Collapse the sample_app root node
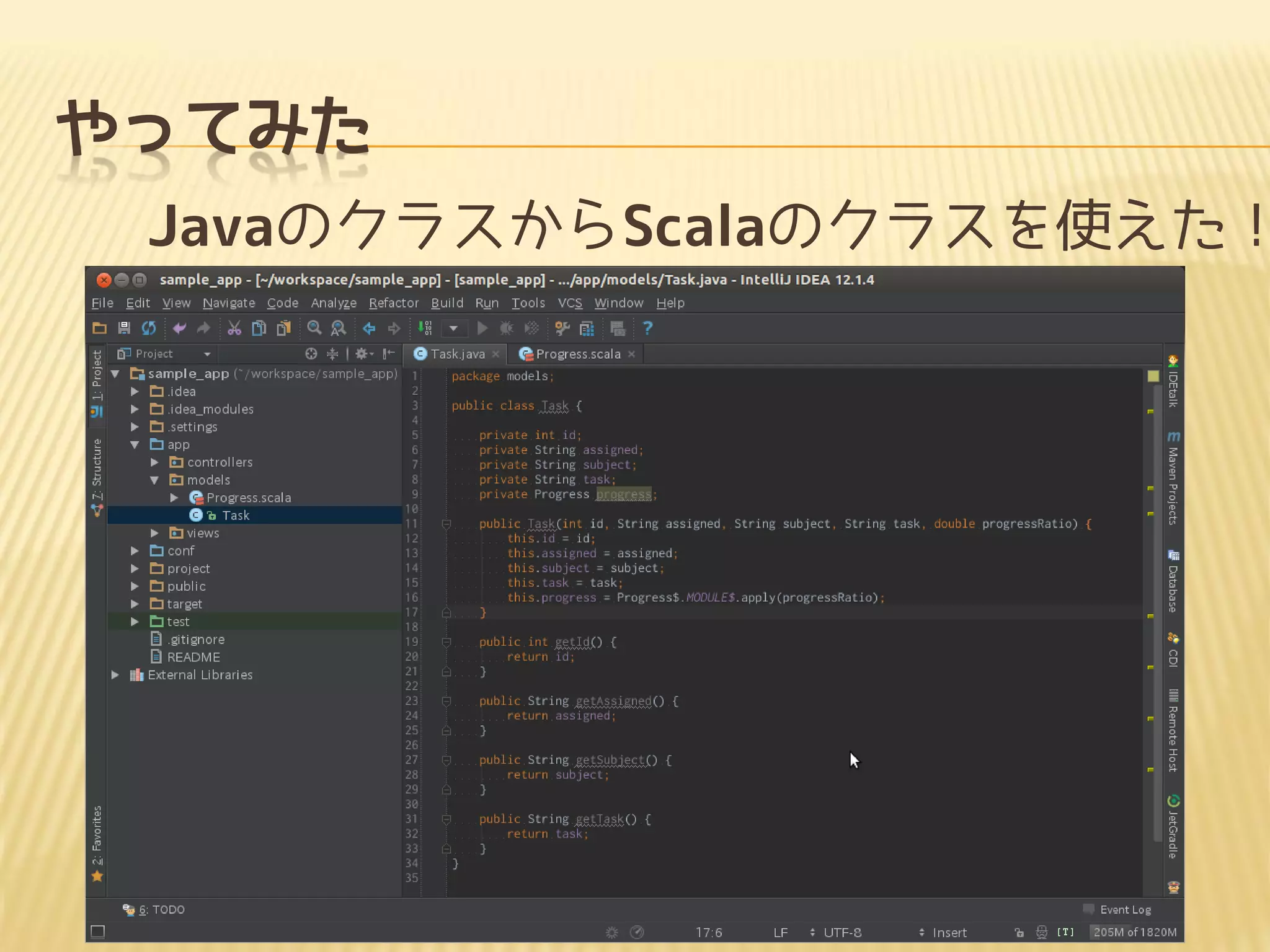Screen dimensions: 1270x952 115,374
